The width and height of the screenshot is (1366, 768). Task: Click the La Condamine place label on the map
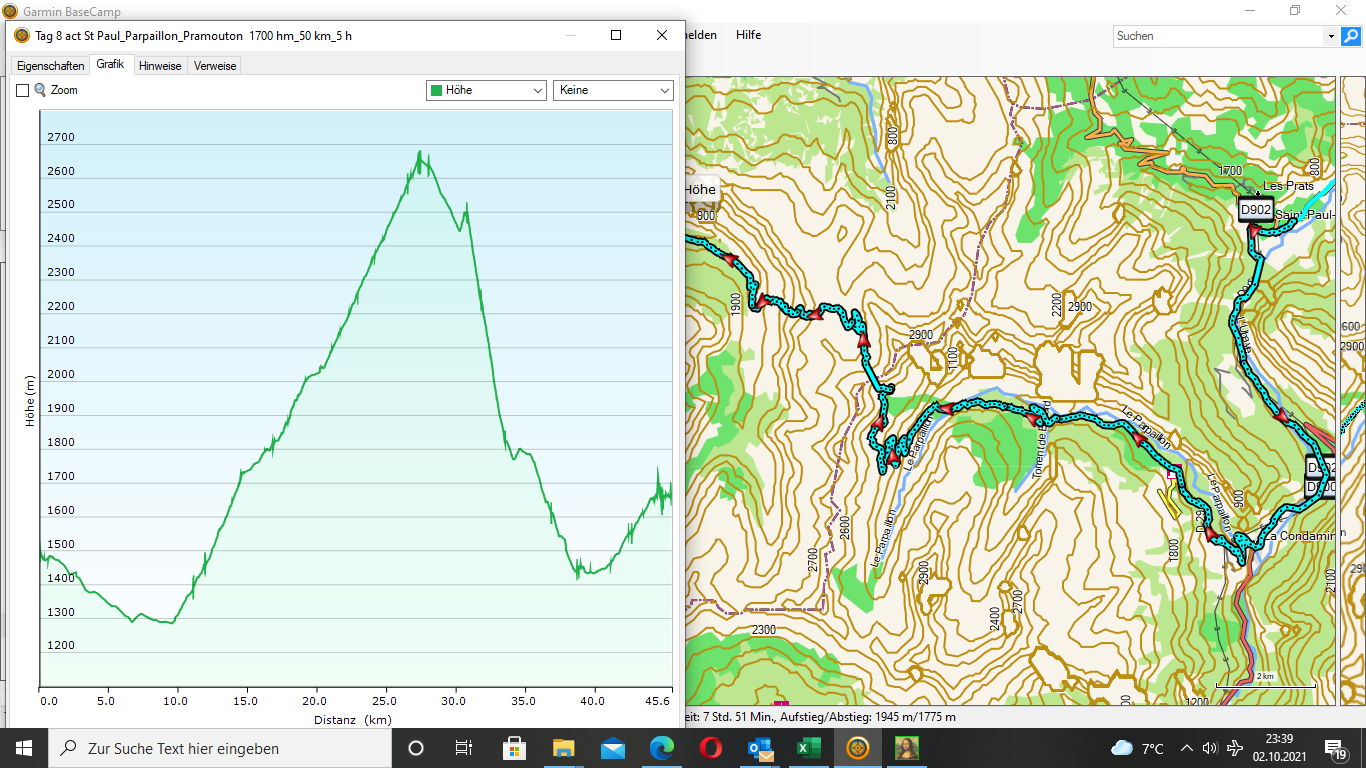pos(1299,536)
